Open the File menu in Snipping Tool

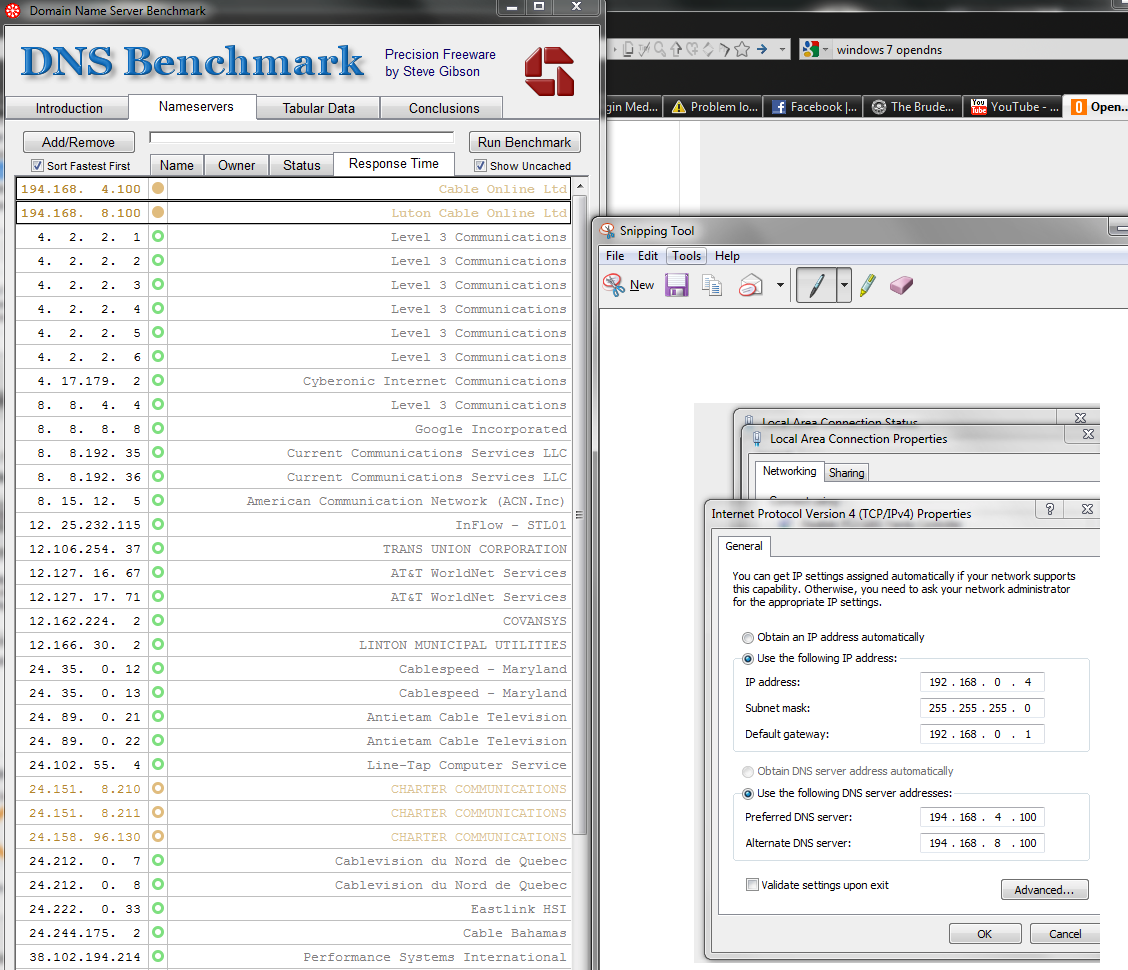[x=615, y=255]
